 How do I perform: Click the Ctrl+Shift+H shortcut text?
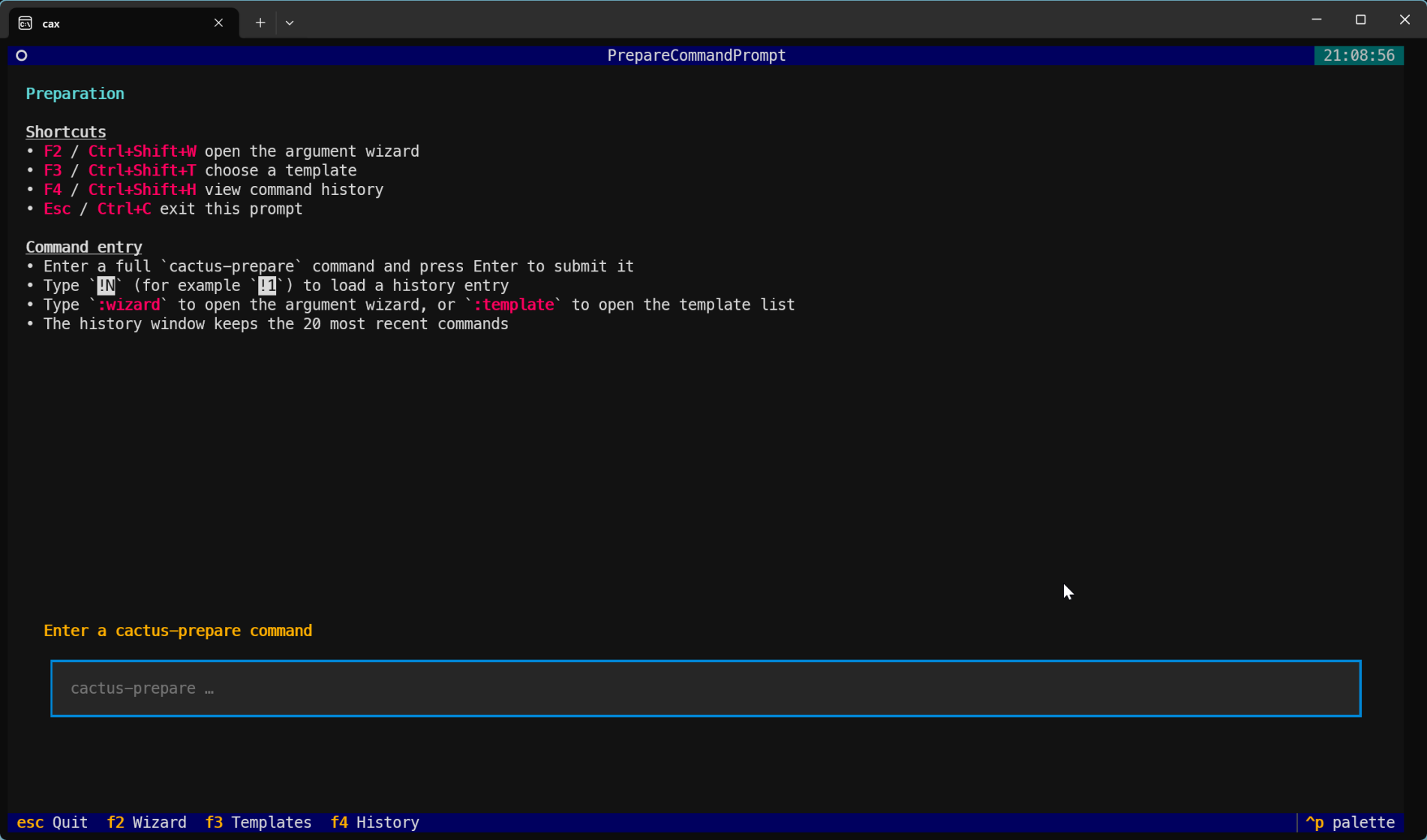[142, 190]
